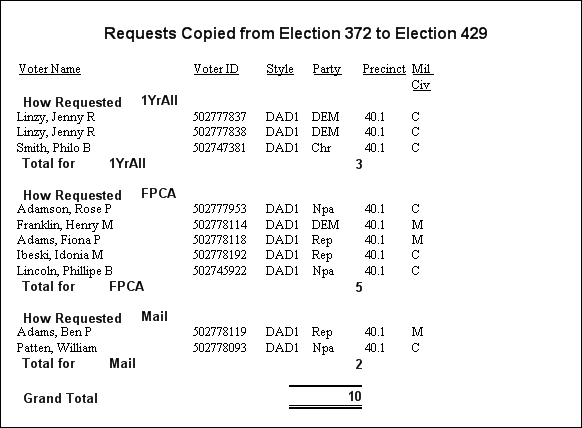Image resolution: width=582 pixels, height=428 pixels.
Task: Click the Voter ID column header
Action: pyautogui.click(x=216, y=69)
